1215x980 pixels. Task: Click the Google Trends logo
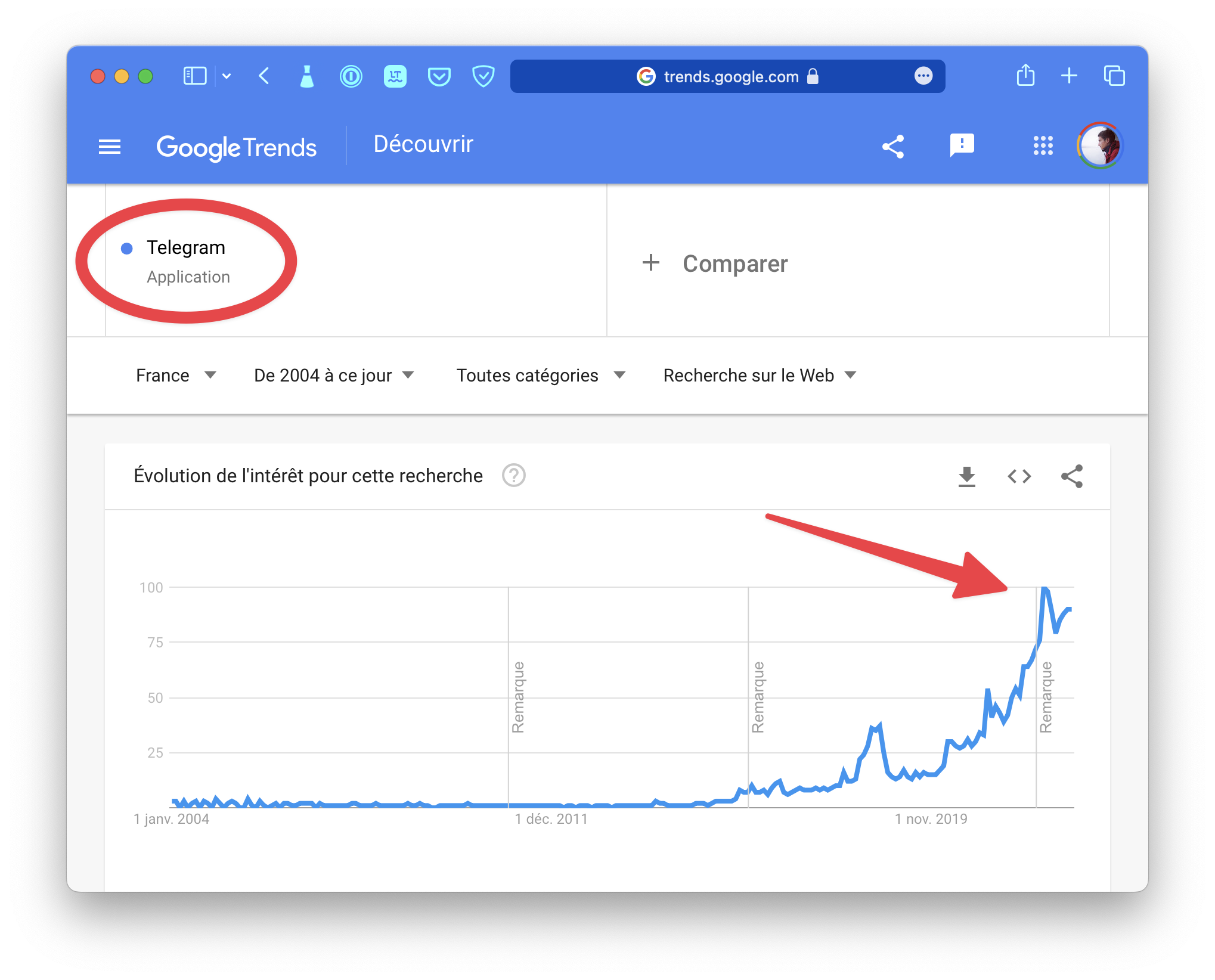point(236,147)
